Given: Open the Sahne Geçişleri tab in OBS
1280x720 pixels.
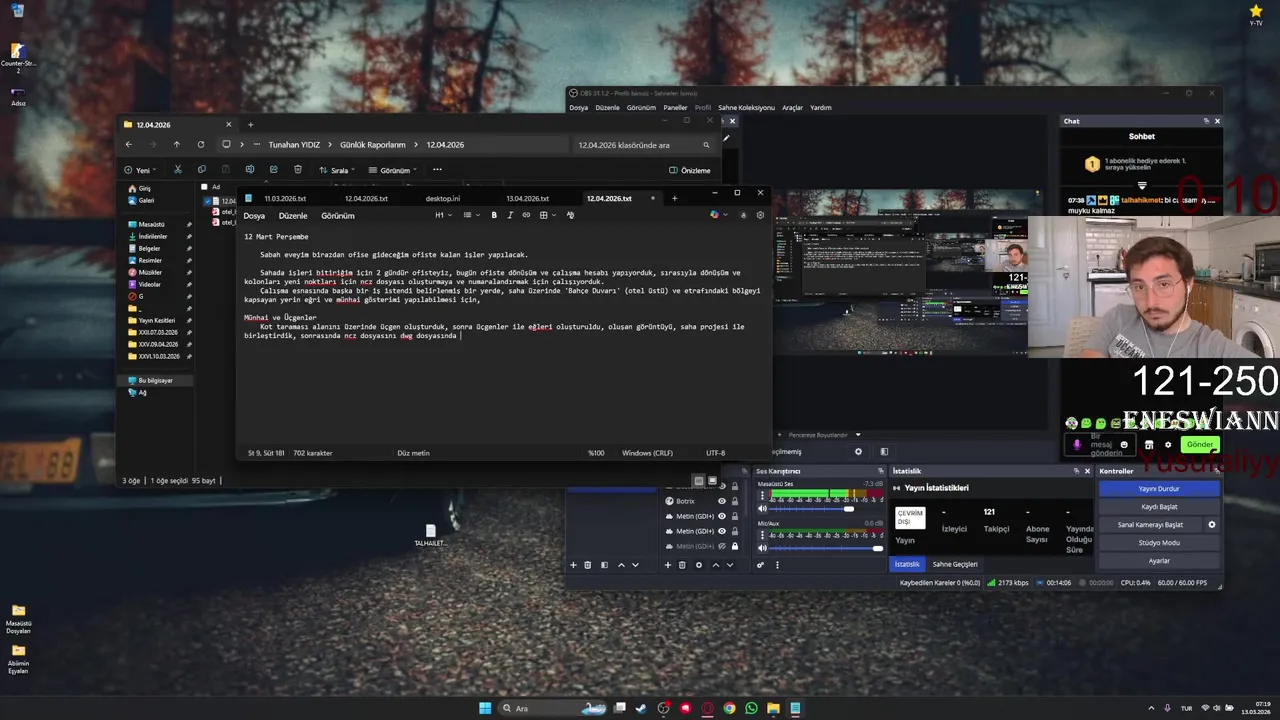Looking at the screenshot, I should pos(955,564).
